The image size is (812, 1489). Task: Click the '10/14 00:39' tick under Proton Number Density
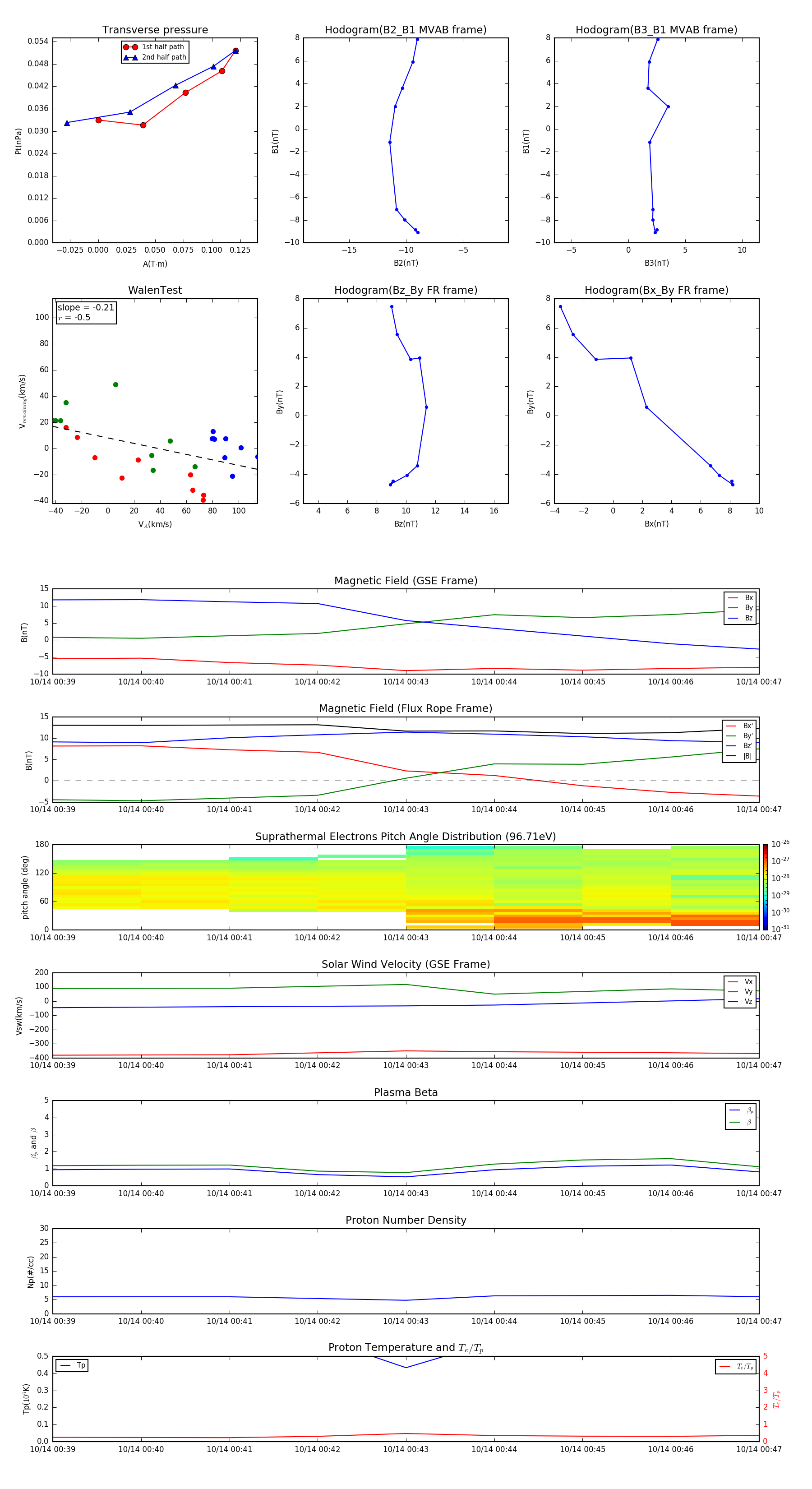53,1321
